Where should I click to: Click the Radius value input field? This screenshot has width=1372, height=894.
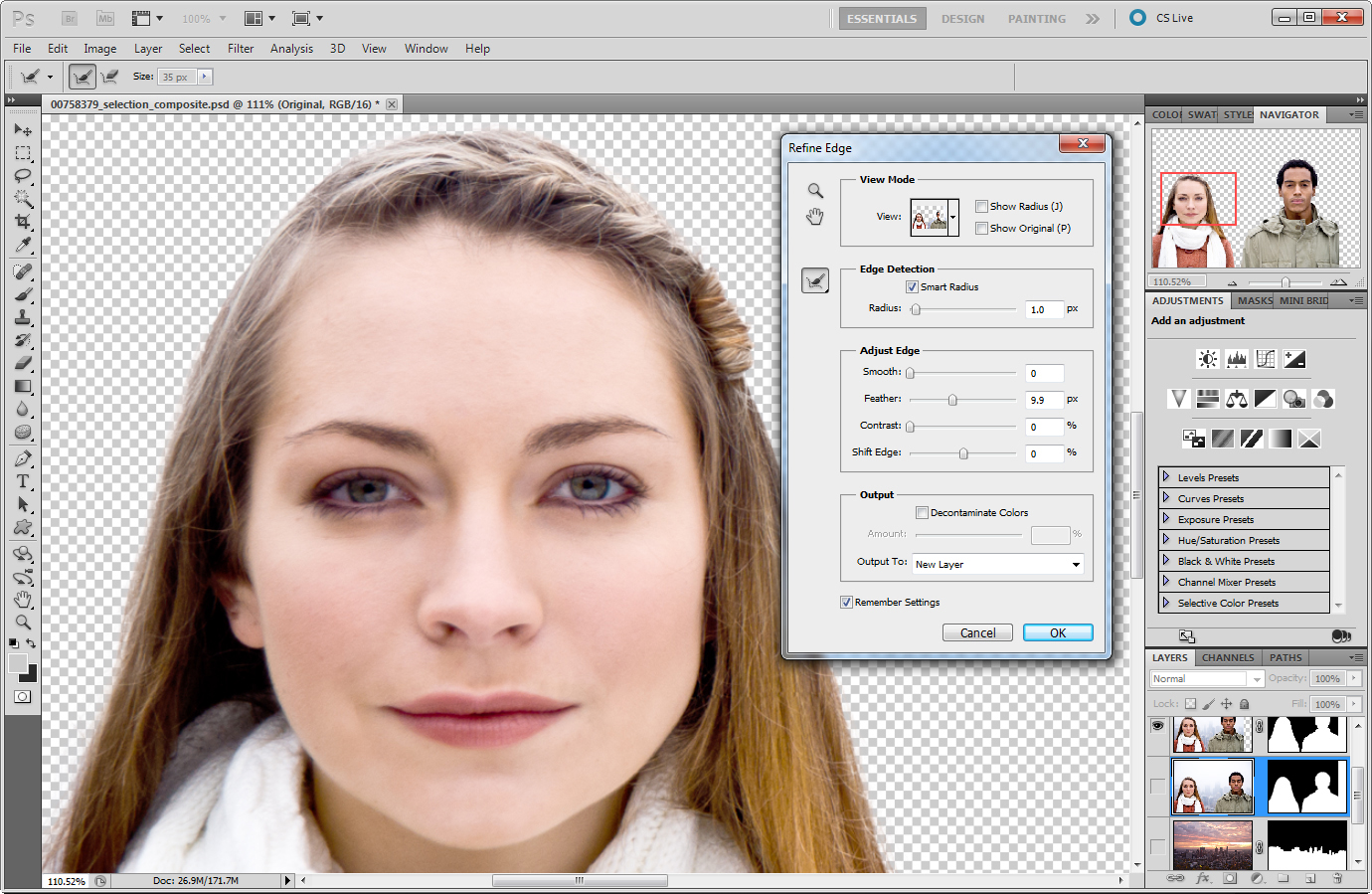click(1043, 310)
